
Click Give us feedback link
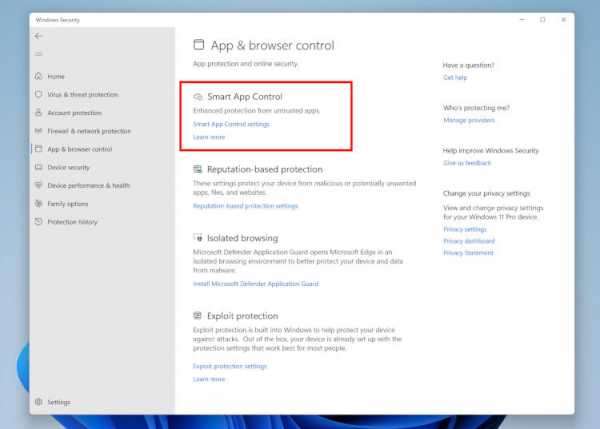pyautogui.click(x=467, y=163)
